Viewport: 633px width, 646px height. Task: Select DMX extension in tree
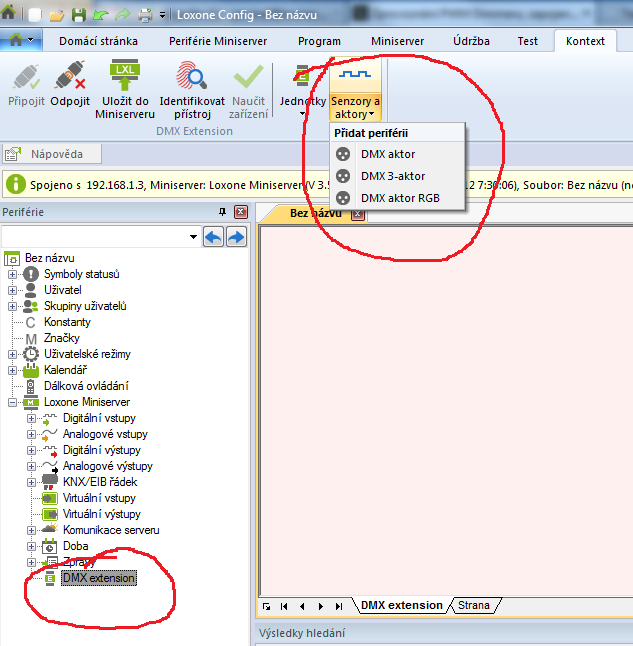pos(98,578)
